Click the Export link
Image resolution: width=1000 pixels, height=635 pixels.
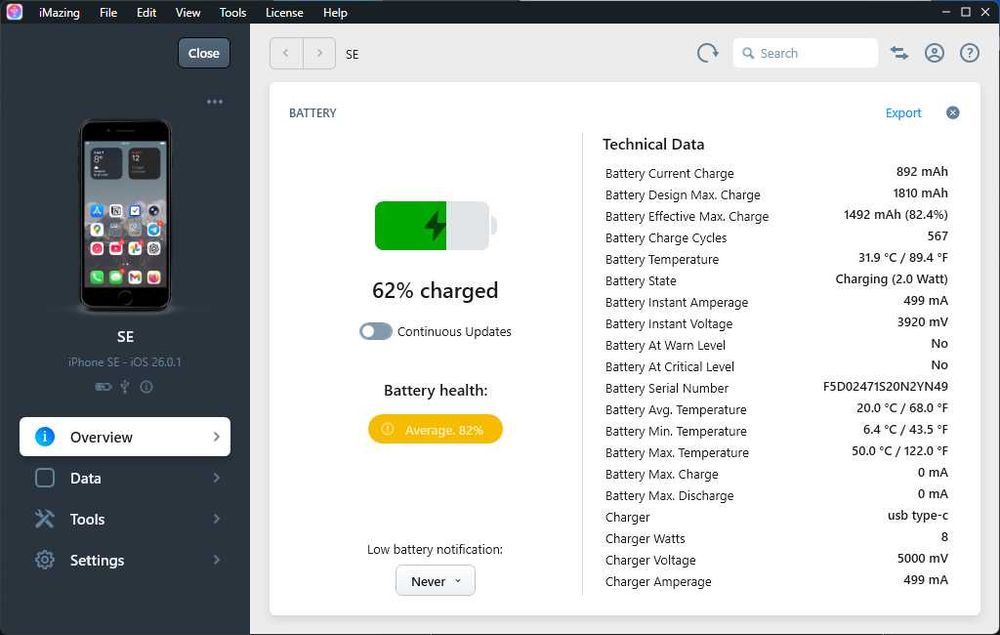903,113
